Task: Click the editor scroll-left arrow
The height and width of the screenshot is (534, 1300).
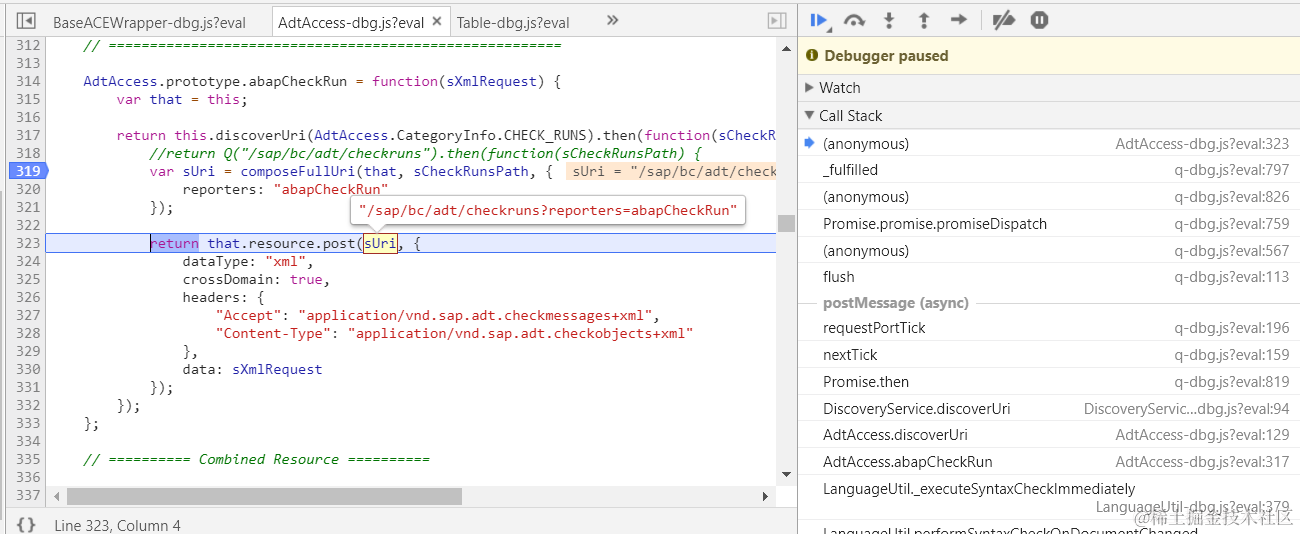Action: pyautogui.click(x=56, y=496)
